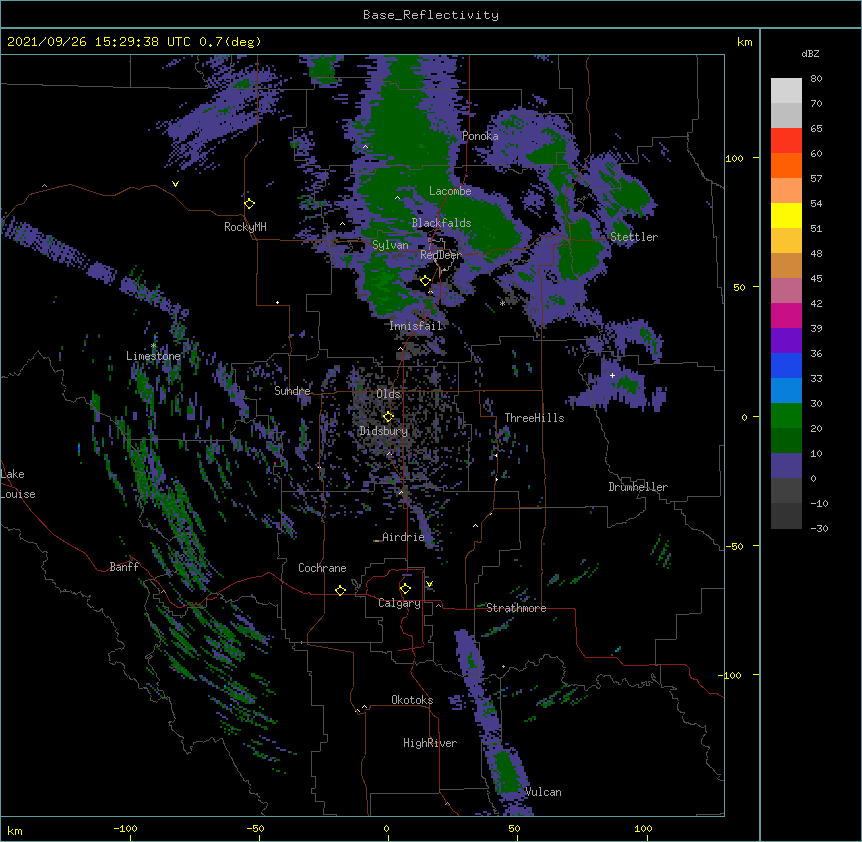Click the Calgary city label
Screen dimensions: 862x842
[x=399, y=603]
